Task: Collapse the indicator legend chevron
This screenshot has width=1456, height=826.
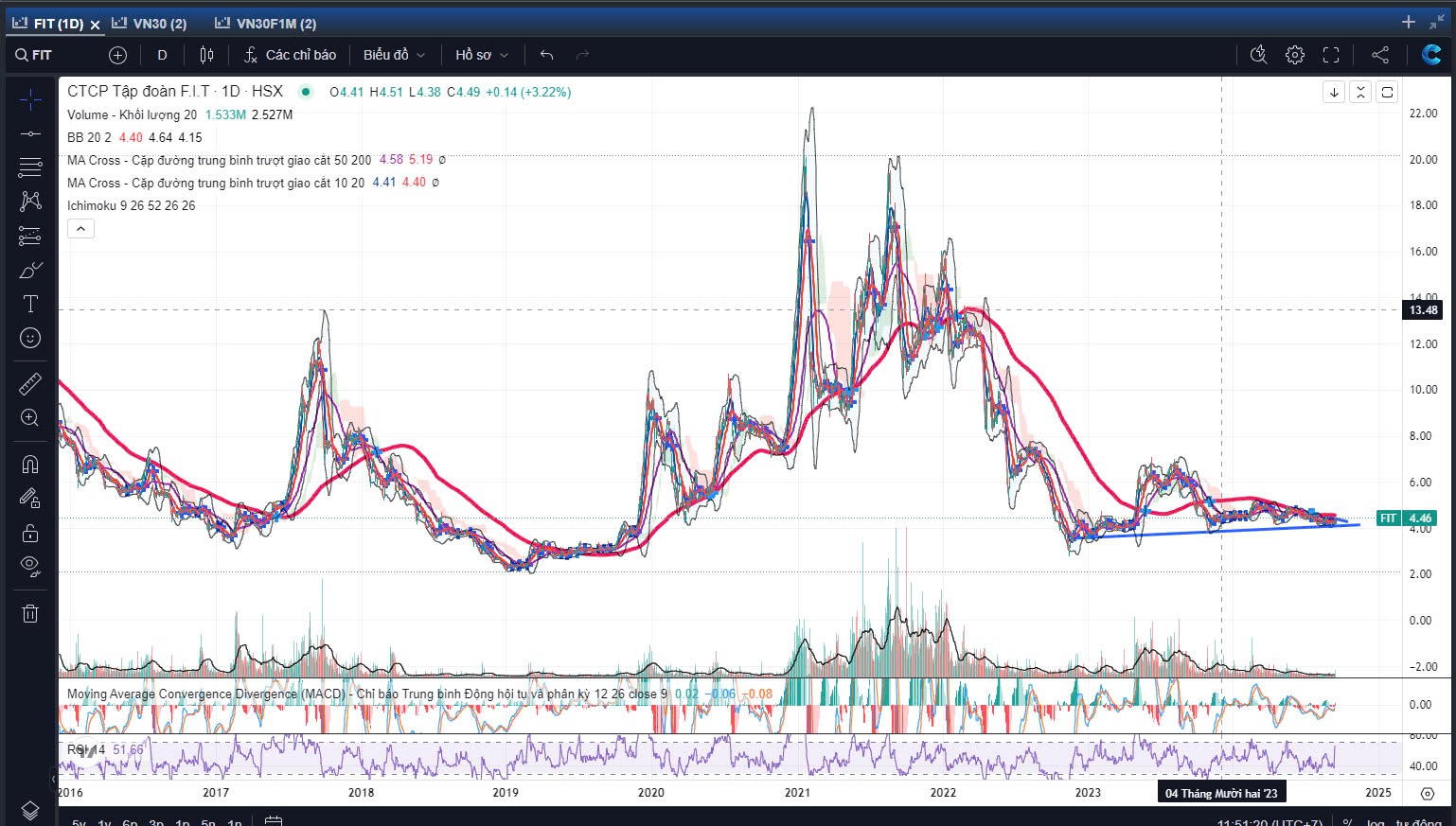Action: [80, 228]
